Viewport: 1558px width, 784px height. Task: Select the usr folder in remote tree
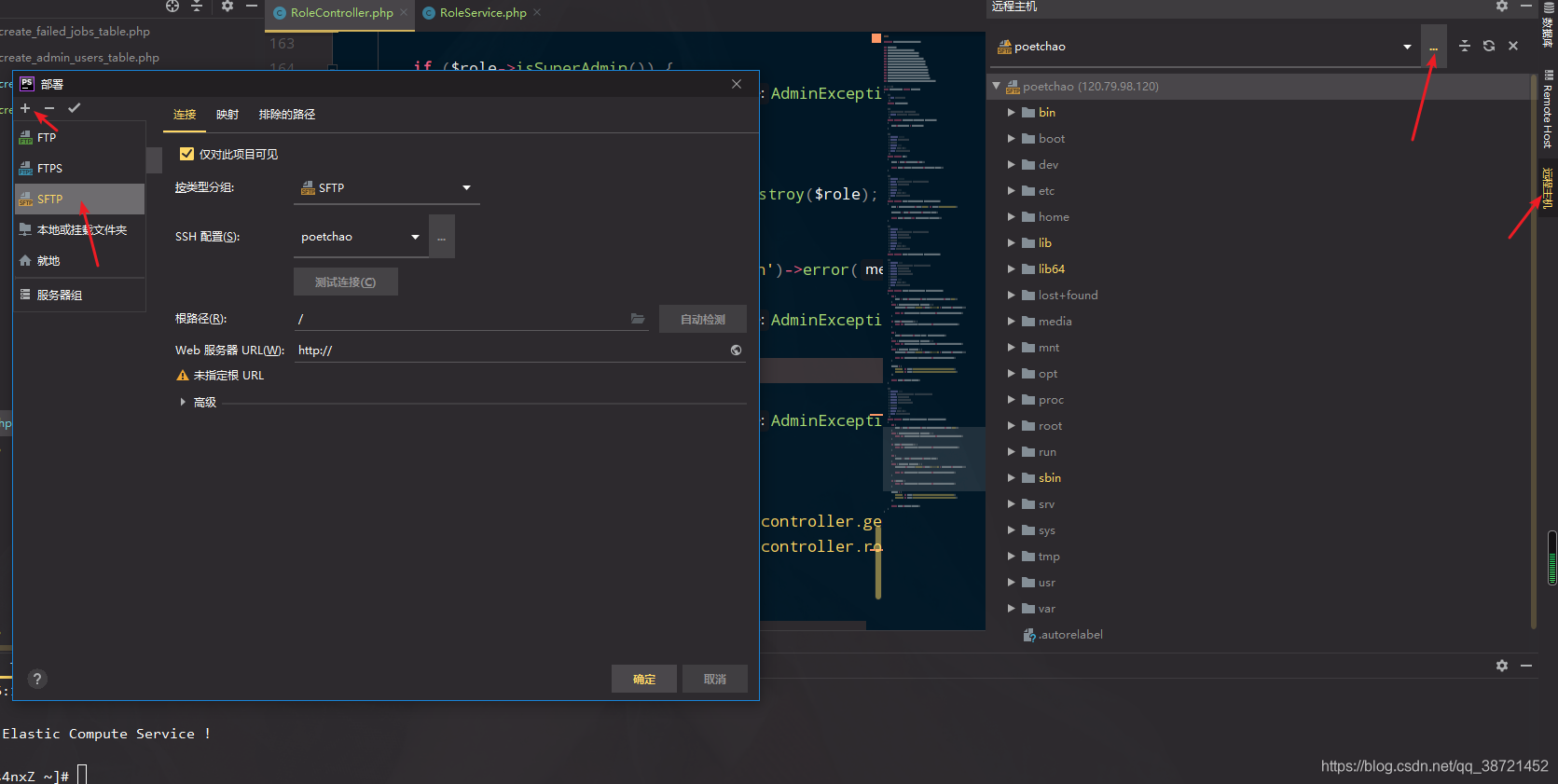coord(1047,582)
